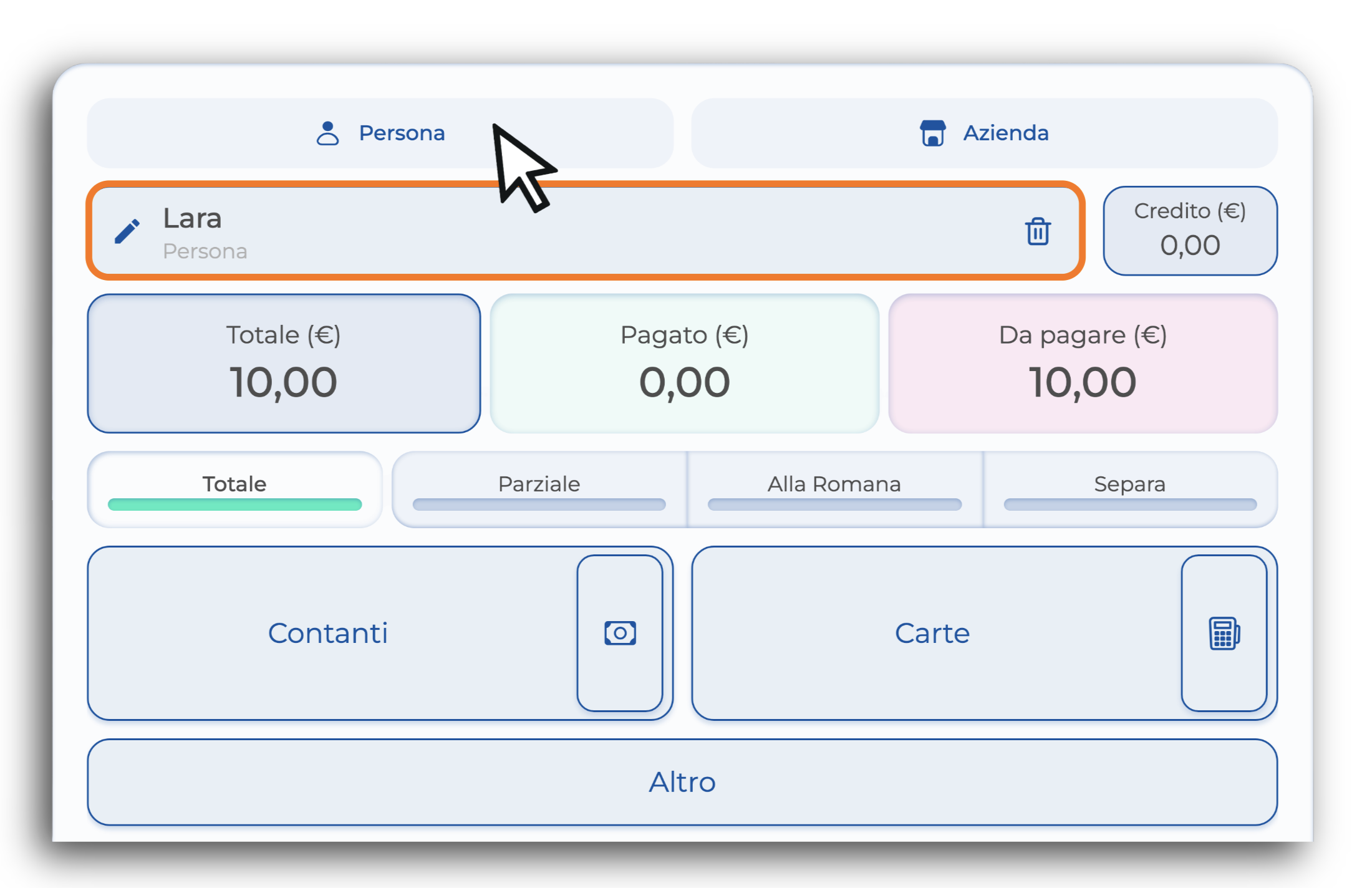Choose the Separa payment option
This screenshot has width=1372, height=888.
1130,490
